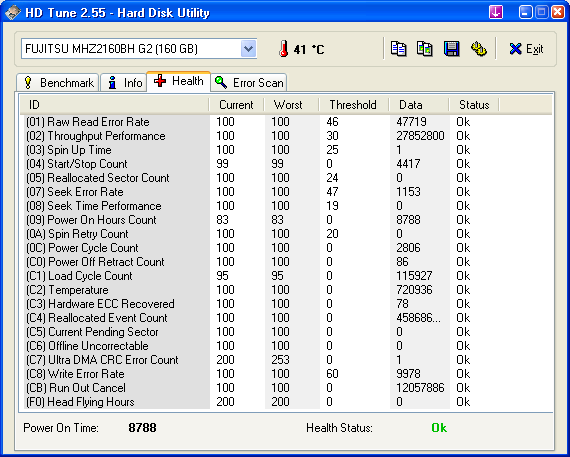The width and height of the screenshot is (570, 457).
Task: Click the purple tray arrow button
Action: point(496,12)
